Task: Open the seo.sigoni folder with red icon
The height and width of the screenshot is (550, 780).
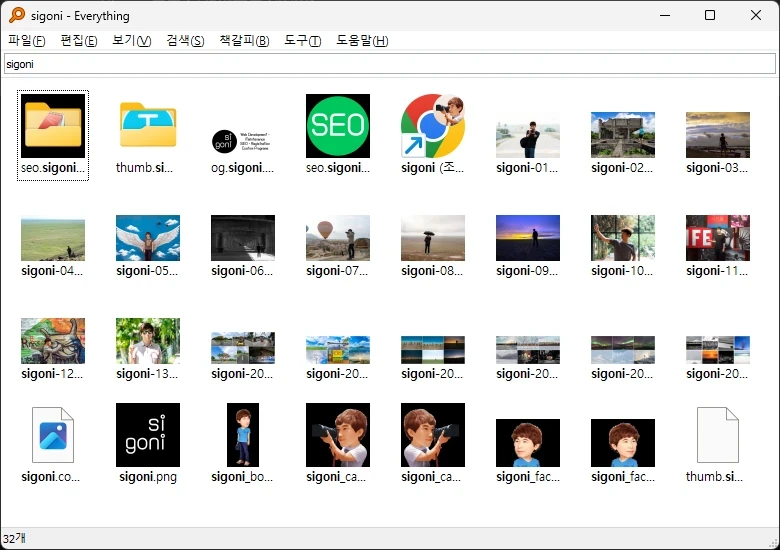Action: pyautogui.click(x=53, y=126)
